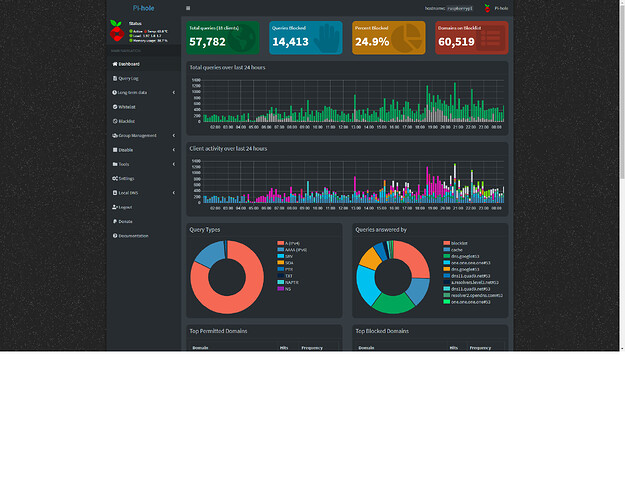Click the clock icon beside Long-term data
This screenshot has width=625, height=500.
(x=114, y=93)
